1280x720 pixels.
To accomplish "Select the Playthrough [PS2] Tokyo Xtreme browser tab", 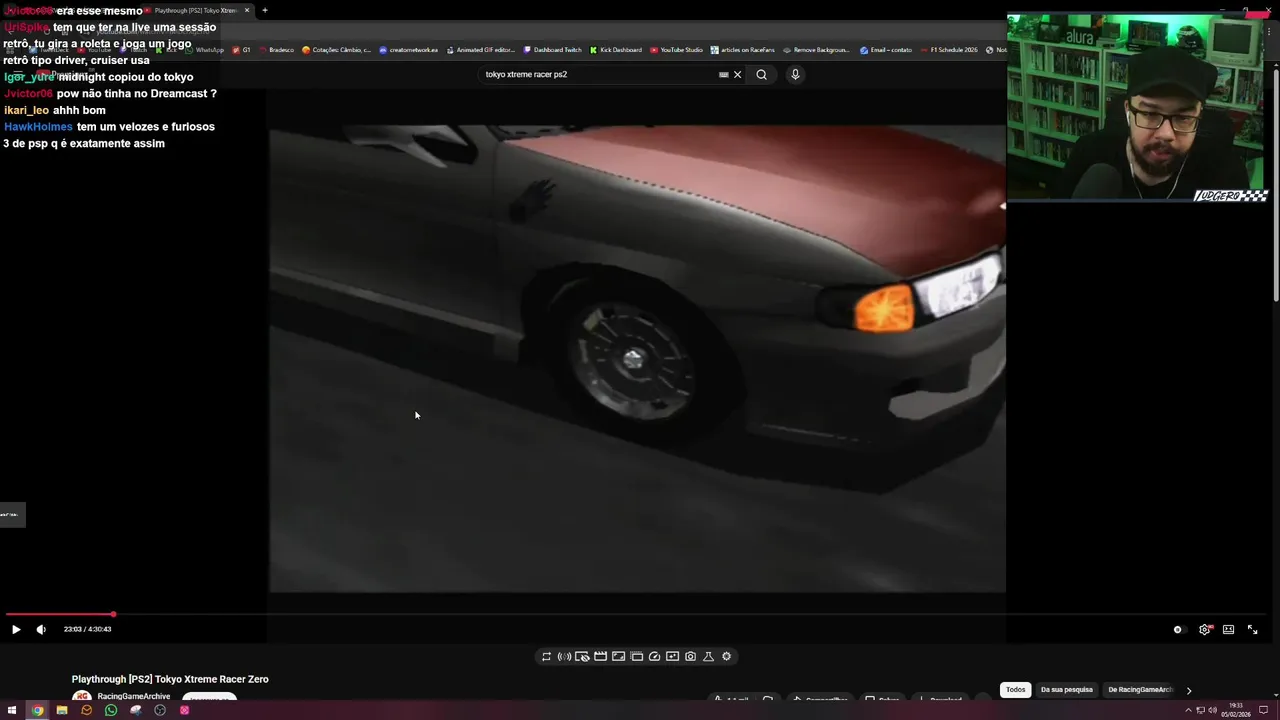I will point(196,10).
